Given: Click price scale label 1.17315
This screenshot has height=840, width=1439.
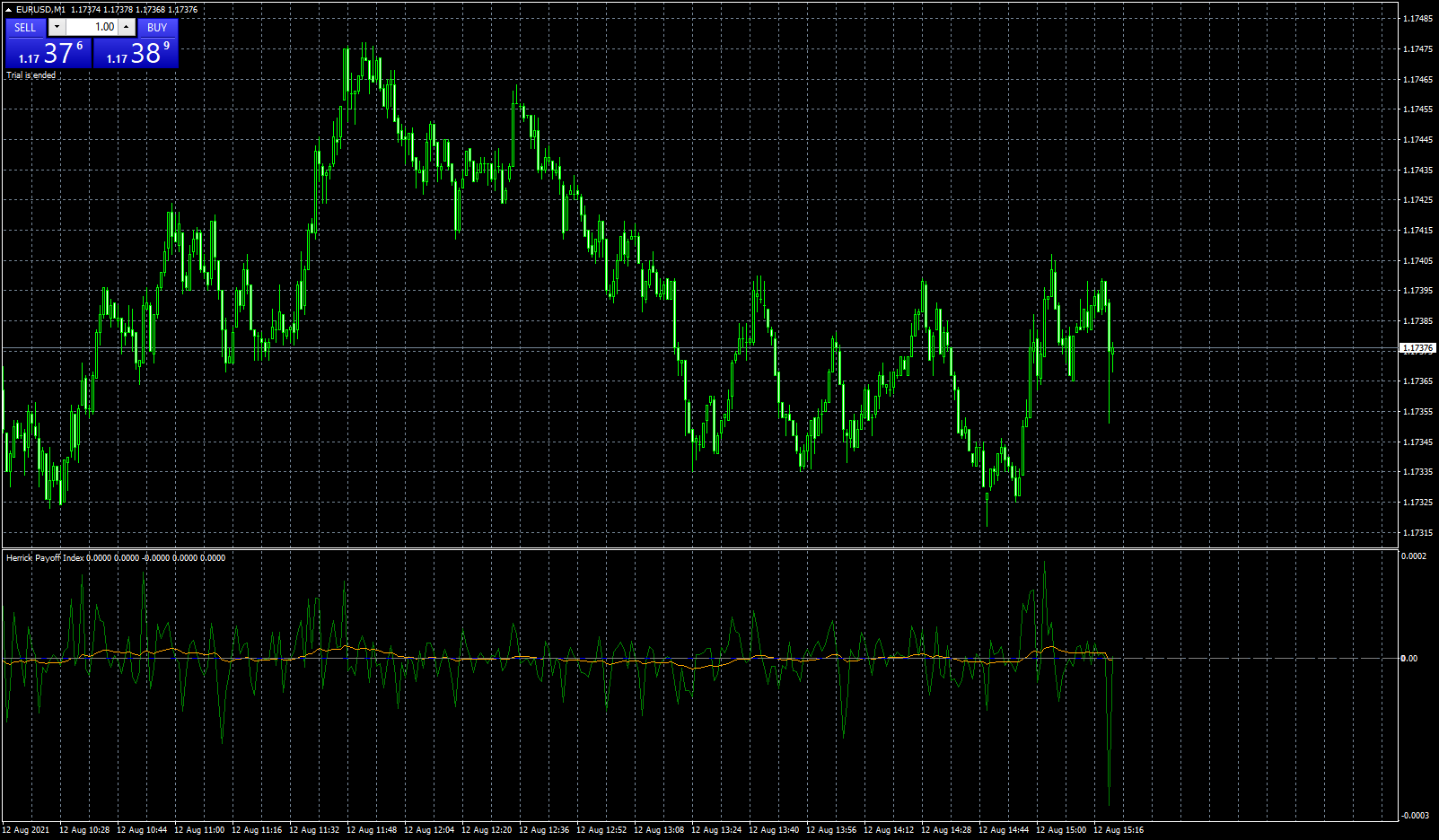Looking at the screenshot, I should pos(1417,532).
